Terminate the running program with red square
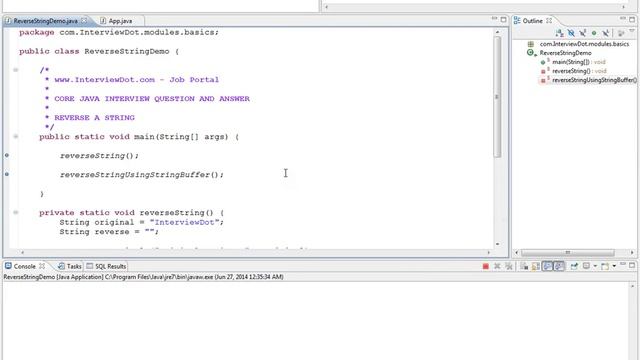The image size is (640, 360). (486, 266)
